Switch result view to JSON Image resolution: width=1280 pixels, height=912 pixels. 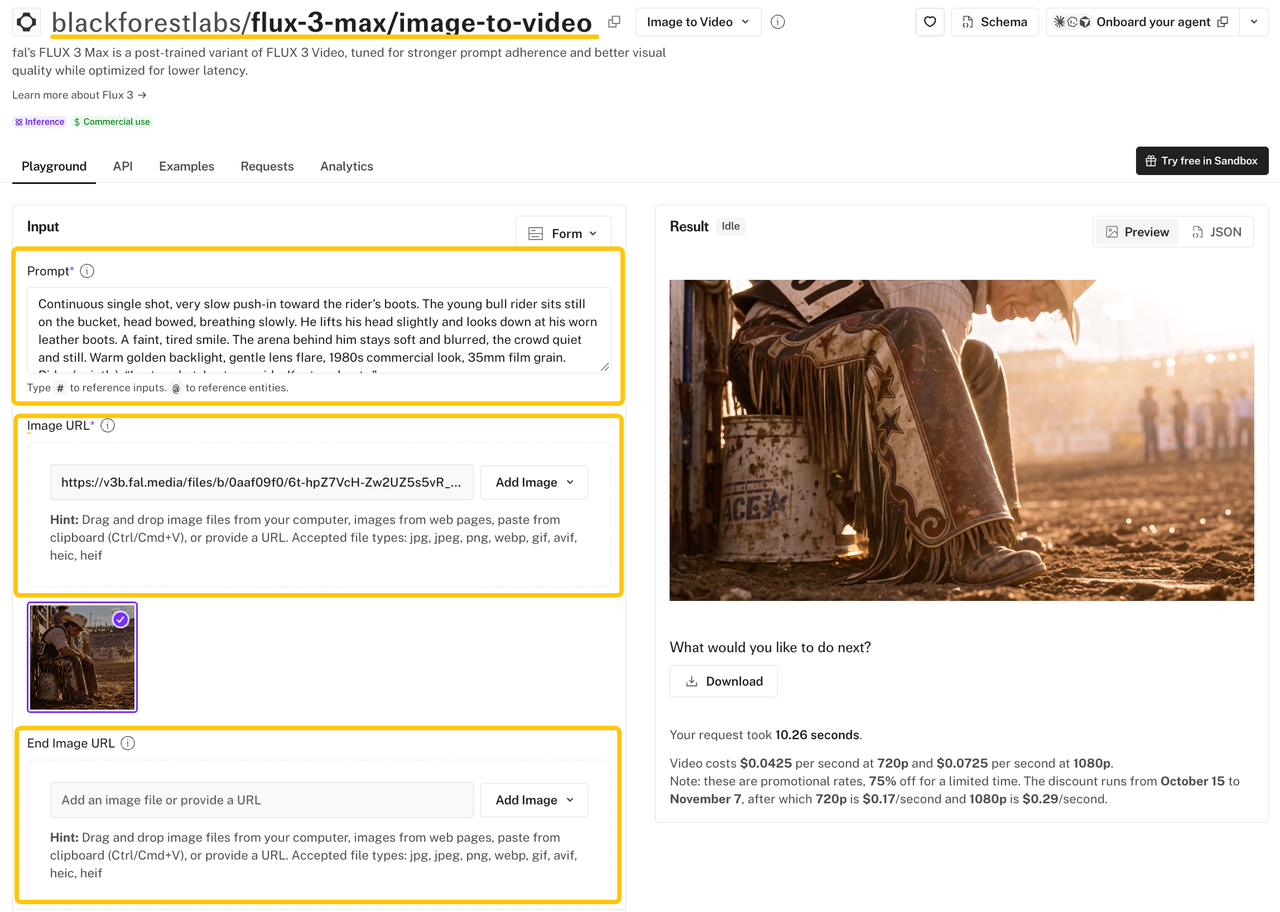[1216, 232]
